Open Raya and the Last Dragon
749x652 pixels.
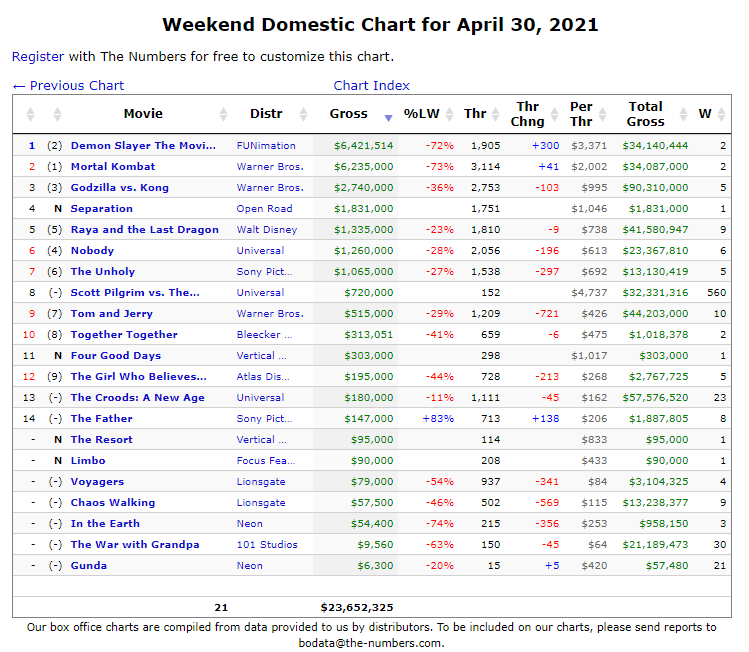pos(145,230)
